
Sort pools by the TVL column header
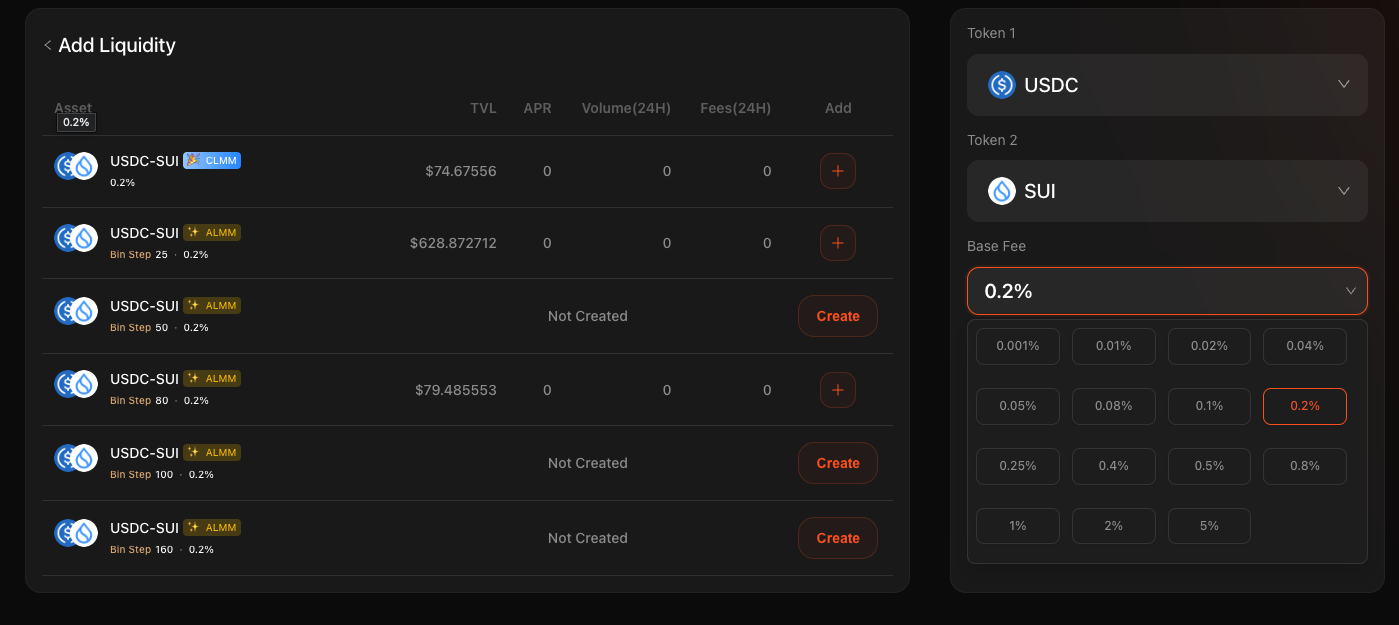483,108
